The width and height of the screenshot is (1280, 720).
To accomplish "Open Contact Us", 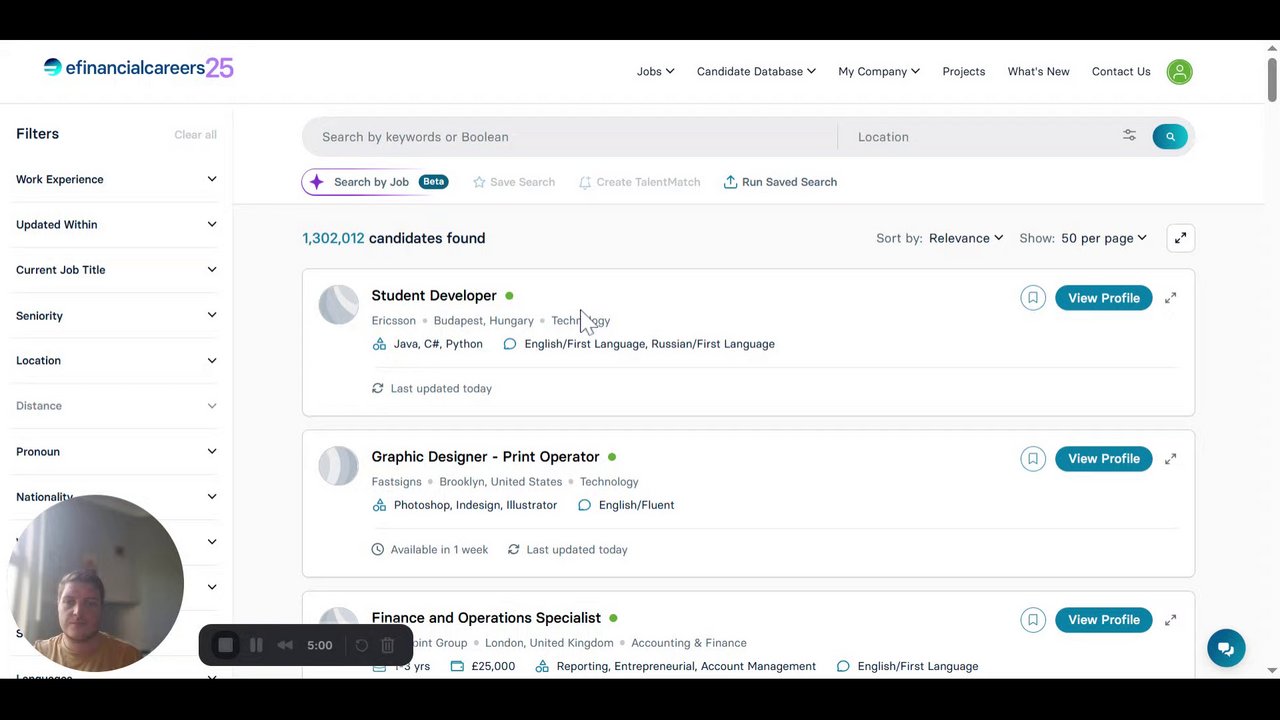I will [1121, 72].
